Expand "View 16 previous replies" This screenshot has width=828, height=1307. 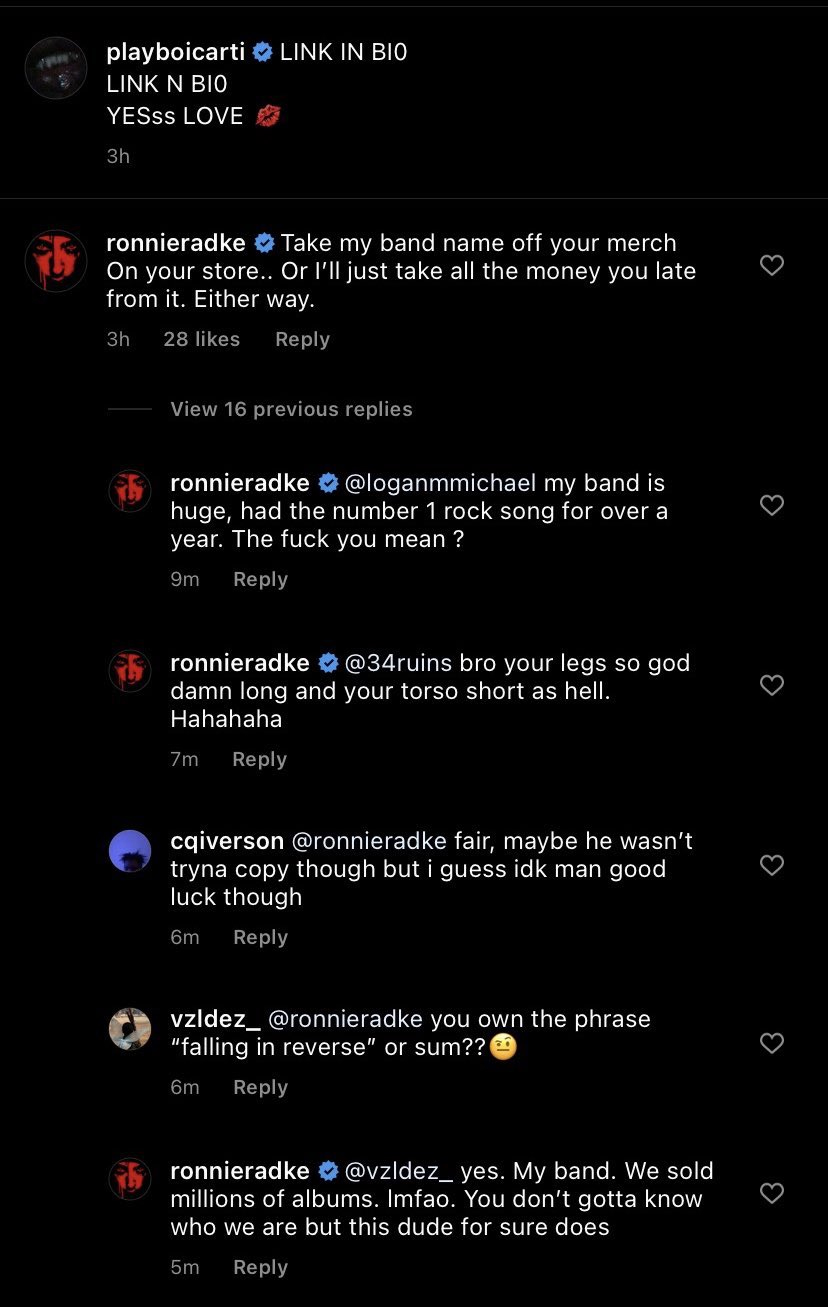(291, 409)
